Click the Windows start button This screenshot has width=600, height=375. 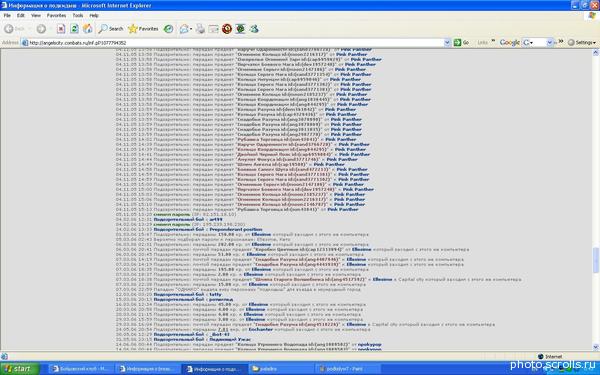click(19, 369)
